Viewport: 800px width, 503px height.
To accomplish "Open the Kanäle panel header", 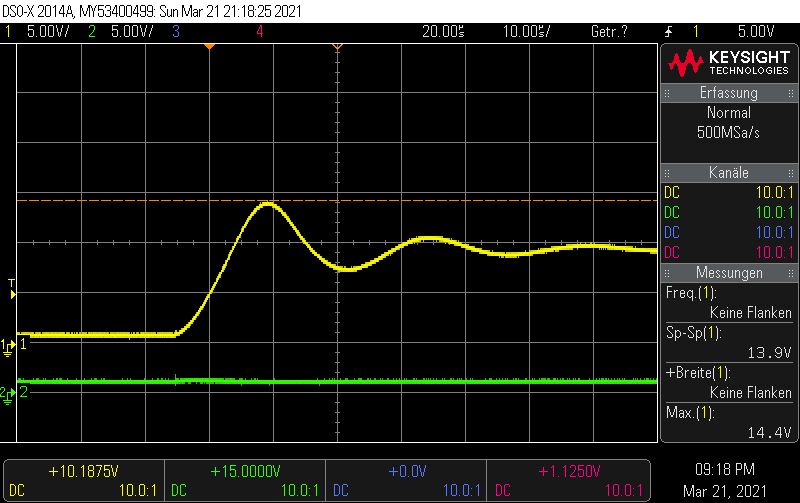I will click(729, 173).
